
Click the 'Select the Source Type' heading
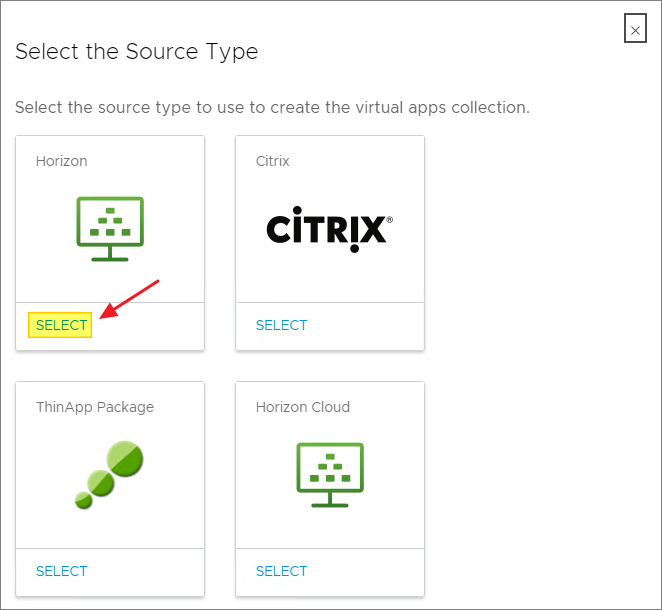coord(136,52)
